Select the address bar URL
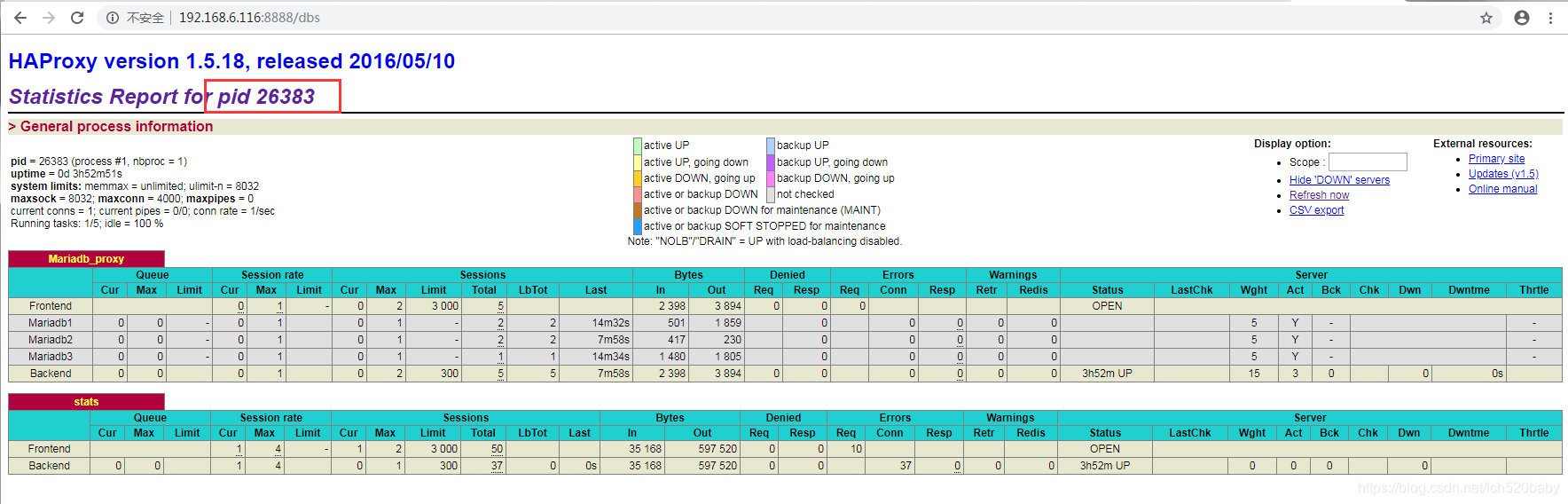The image size is (1568, 504). click(x=249, y=18)
